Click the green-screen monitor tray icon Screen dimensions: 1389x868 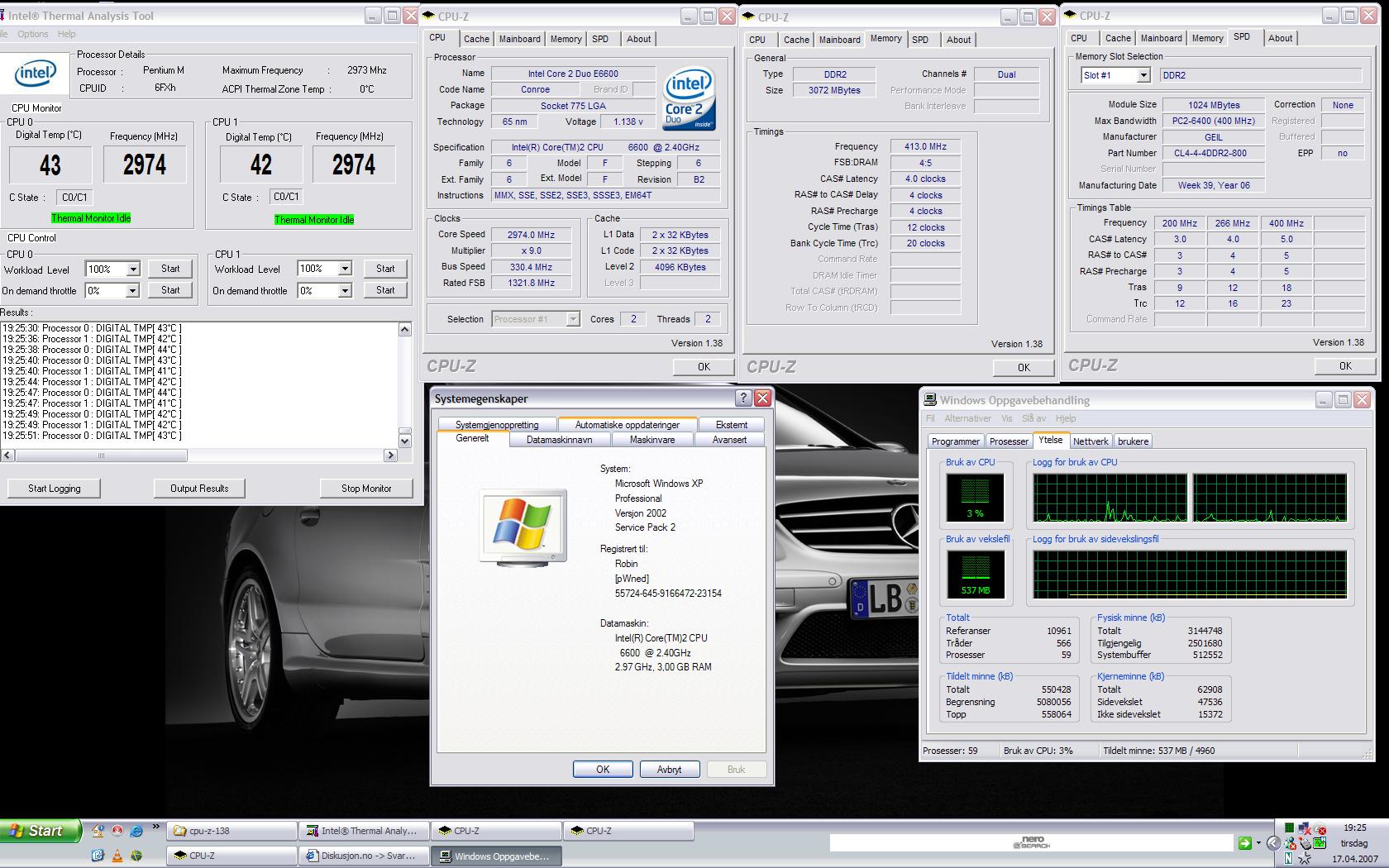[1320, 843]
